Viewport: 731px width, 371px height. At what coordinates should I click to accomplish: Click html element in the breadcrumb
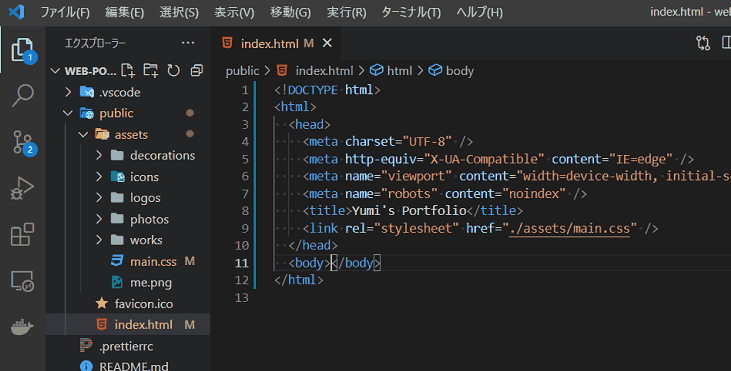pyautogui.click(x=400, y=71)
